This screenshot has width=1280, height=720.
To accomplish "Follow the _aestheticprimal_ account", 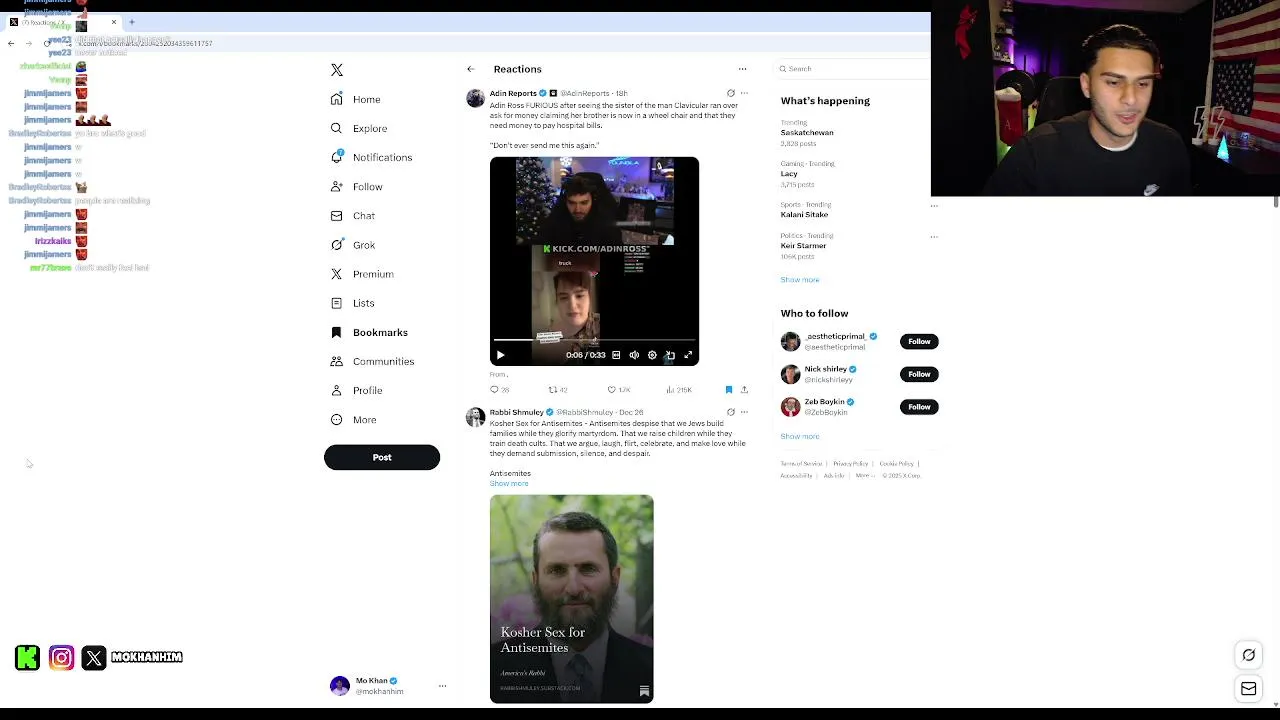I will (x=919, y=342).
